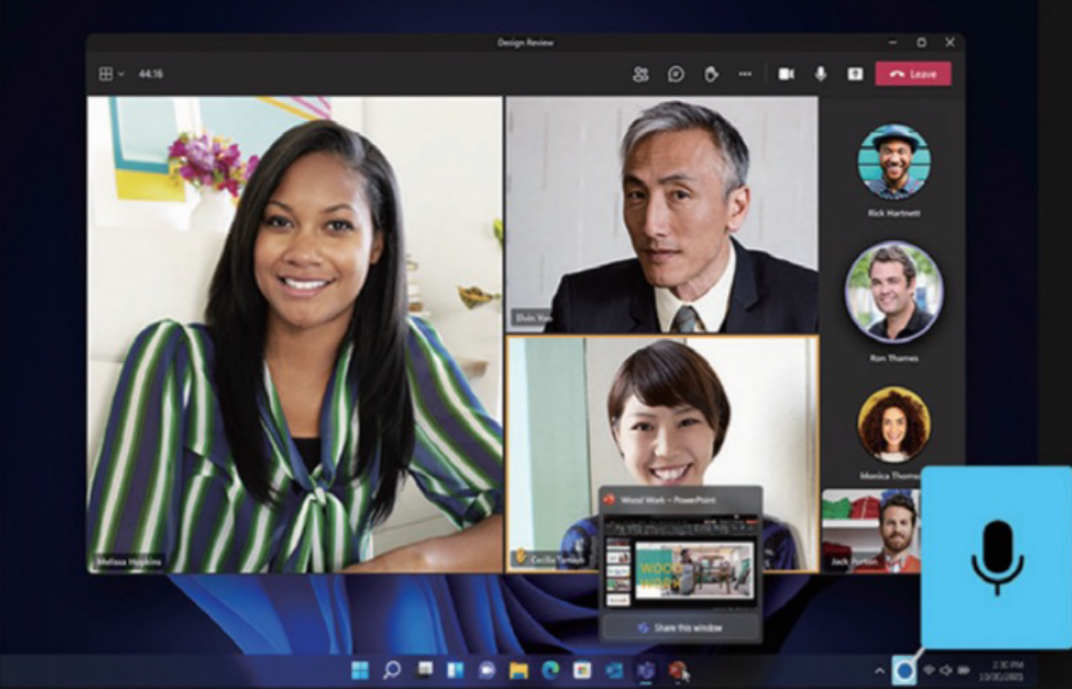The height and width of the screenshot is (689, 1072).
Task: Select Ron Thames' participant avatar
Action: (x=893, y=291)
